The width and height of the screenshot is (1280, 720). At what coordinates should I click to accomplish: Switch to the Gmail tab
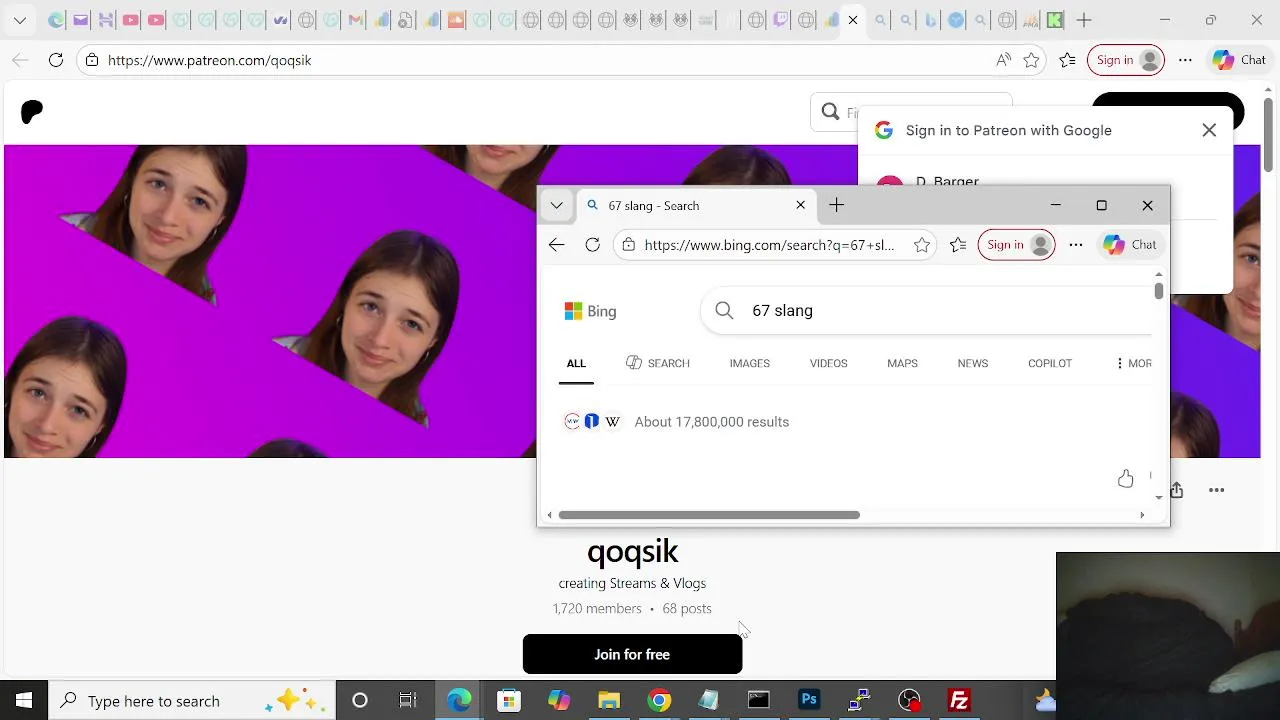coord(355,20)
